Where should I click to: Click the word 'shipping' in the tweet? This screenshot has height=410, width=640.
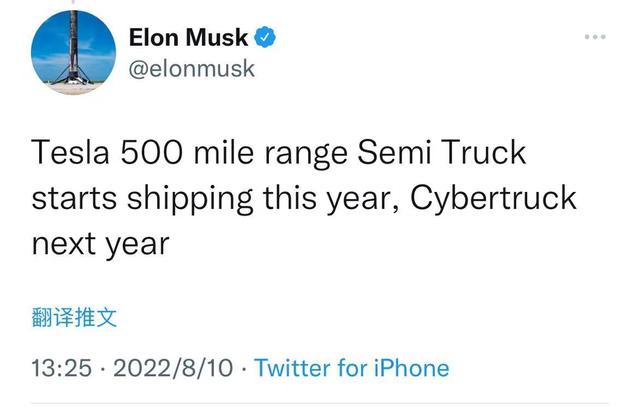[x=190, y=199]
